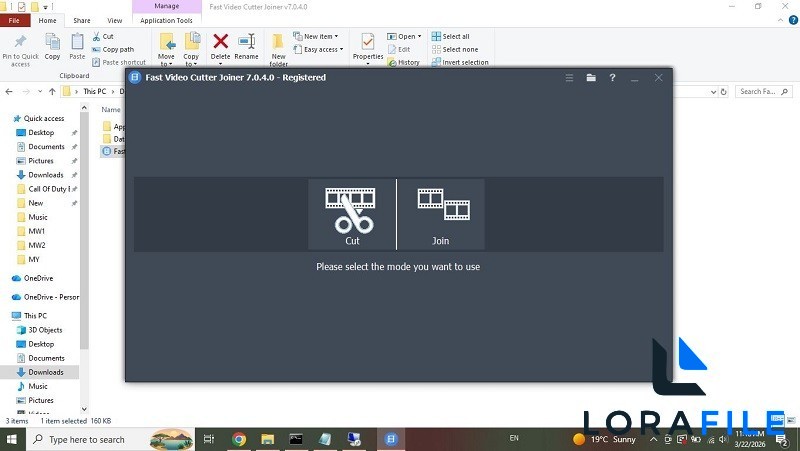Open 3D Objects under This PC
The image size is (800, 451).
point(40,330)
